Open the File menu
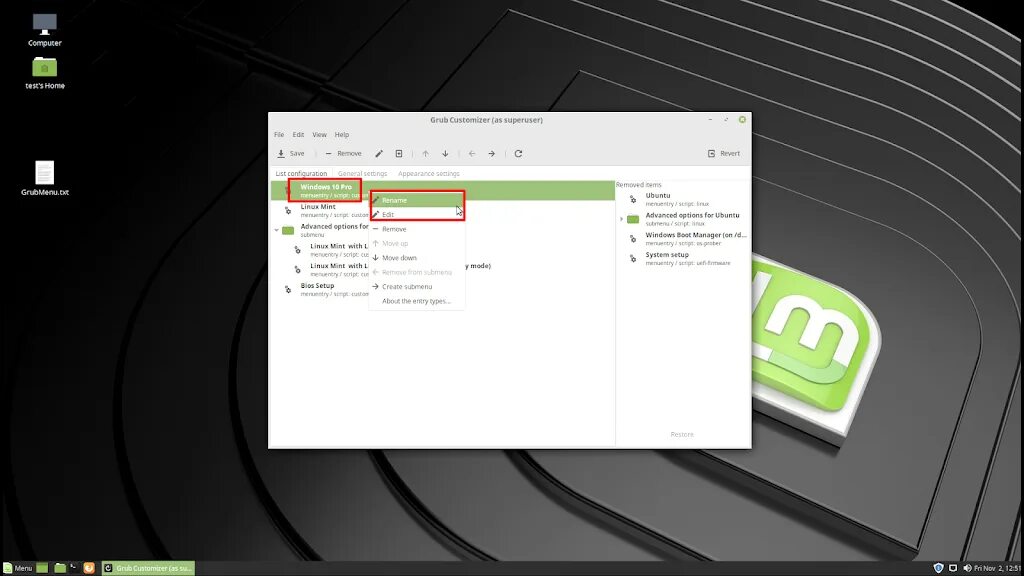The image size is (1024, 576). point(279,135)
